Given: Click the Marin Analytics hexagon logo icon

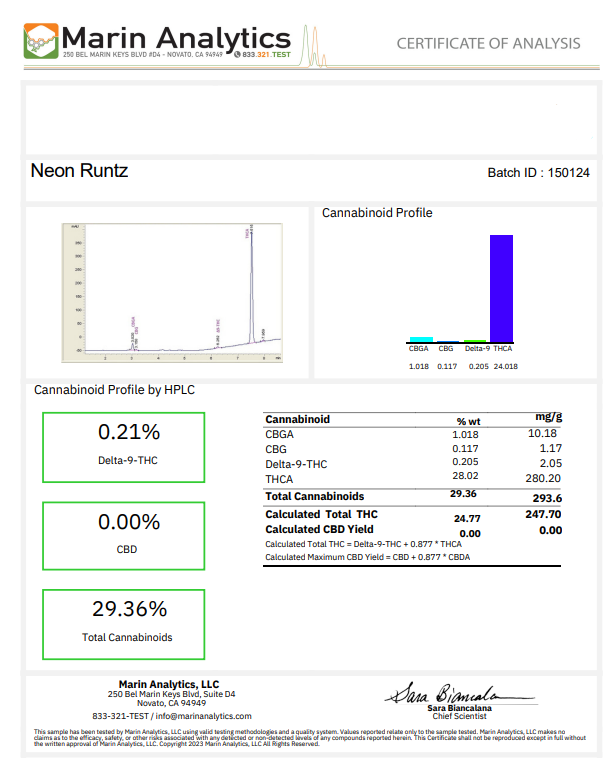Looking at the screenshot, I should pos(41,41).
